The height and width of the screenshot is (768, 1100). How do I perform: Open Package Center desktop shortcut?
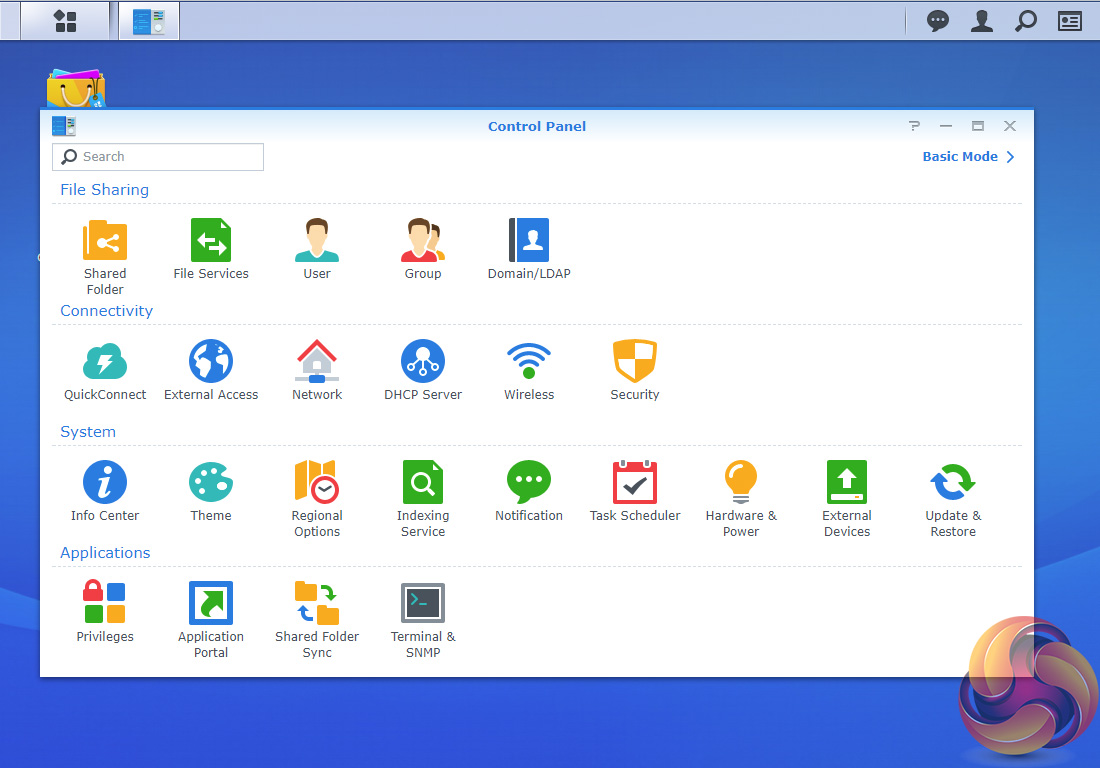pos(76,88)
